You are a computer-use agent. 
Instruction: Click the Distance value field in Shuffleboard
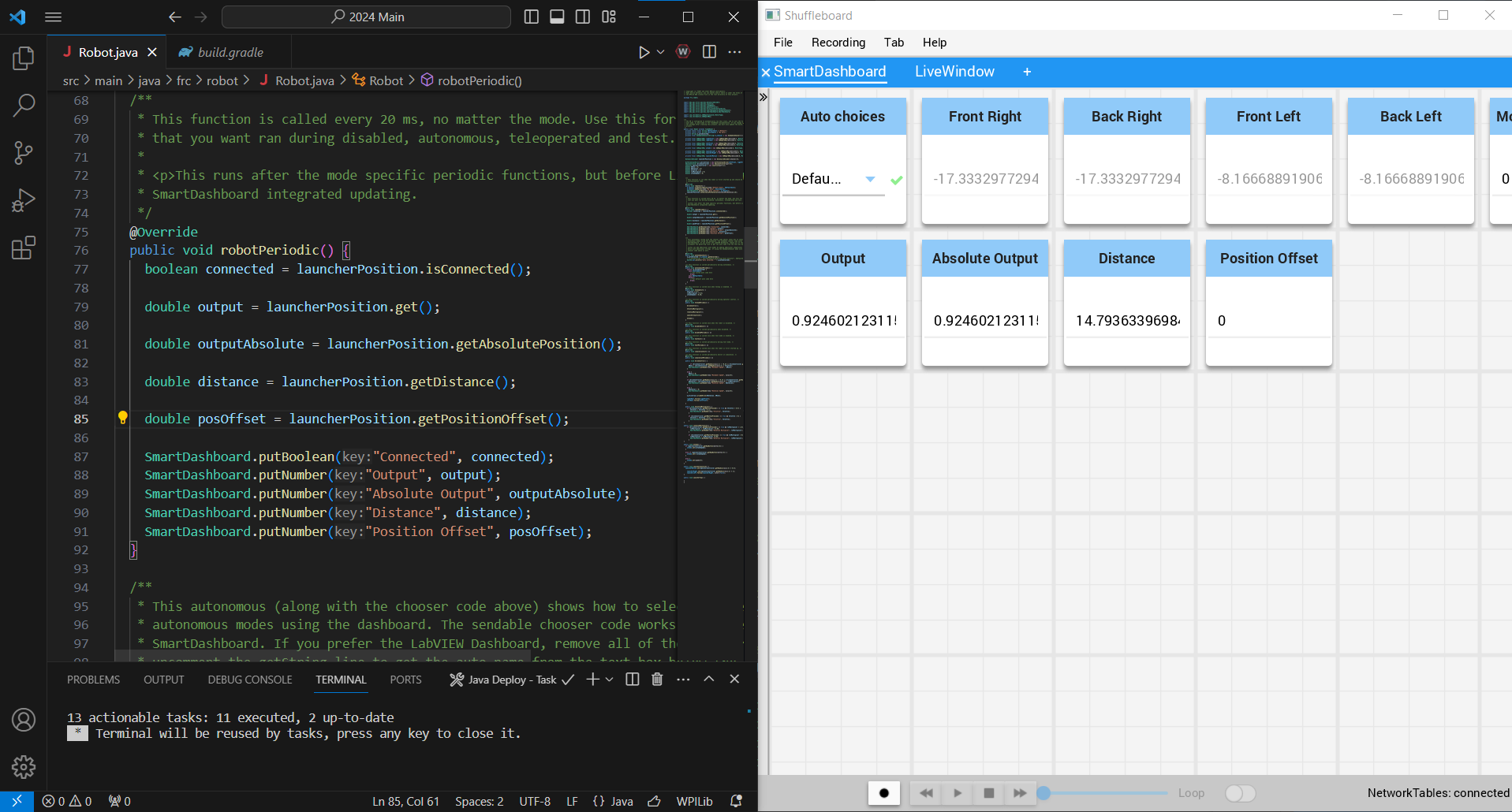1127,321
